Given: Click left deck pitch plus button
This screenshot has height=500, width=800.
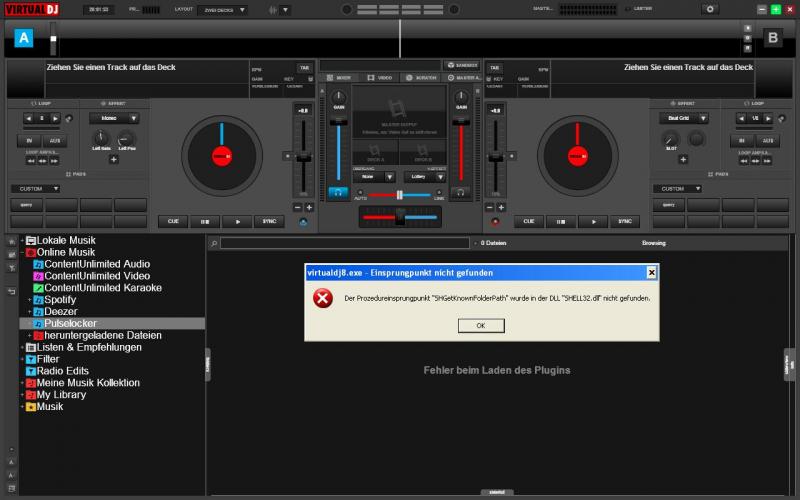Looking at the screenshot, I should pos(309,207).
